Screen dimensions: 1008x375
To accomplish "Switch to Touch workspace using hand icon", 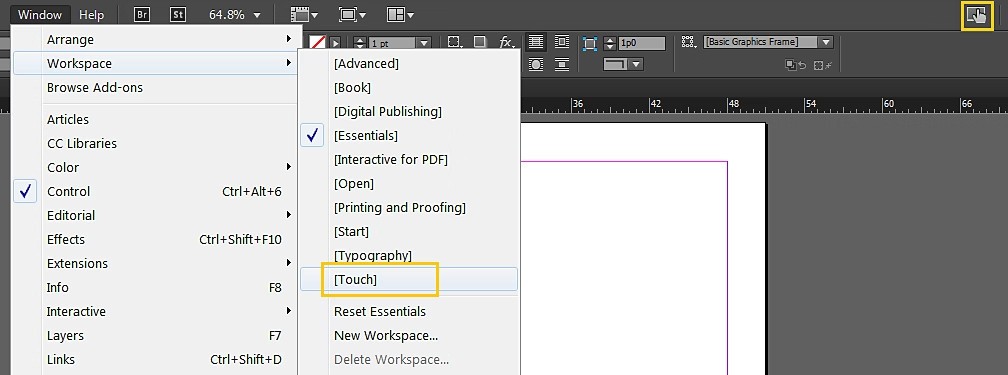I will point(976,15).
